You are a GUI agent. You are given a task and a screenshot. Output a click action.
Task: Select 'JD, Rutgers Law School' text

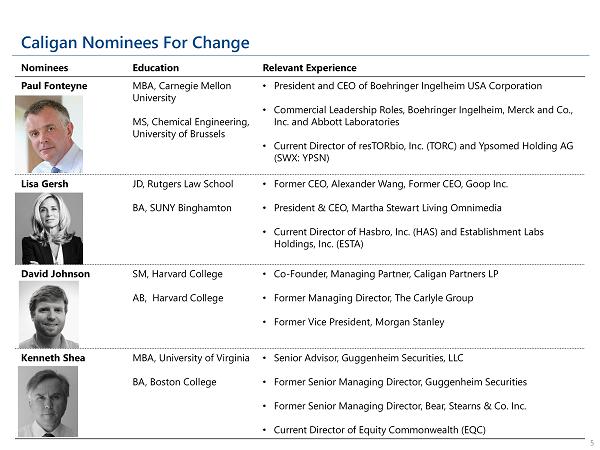tap(183, 184)
